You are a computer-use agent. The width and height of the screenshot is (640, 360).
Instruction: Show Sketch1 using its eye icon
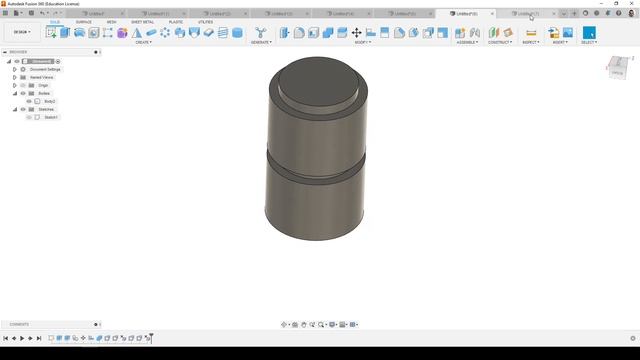click(29, 117)
